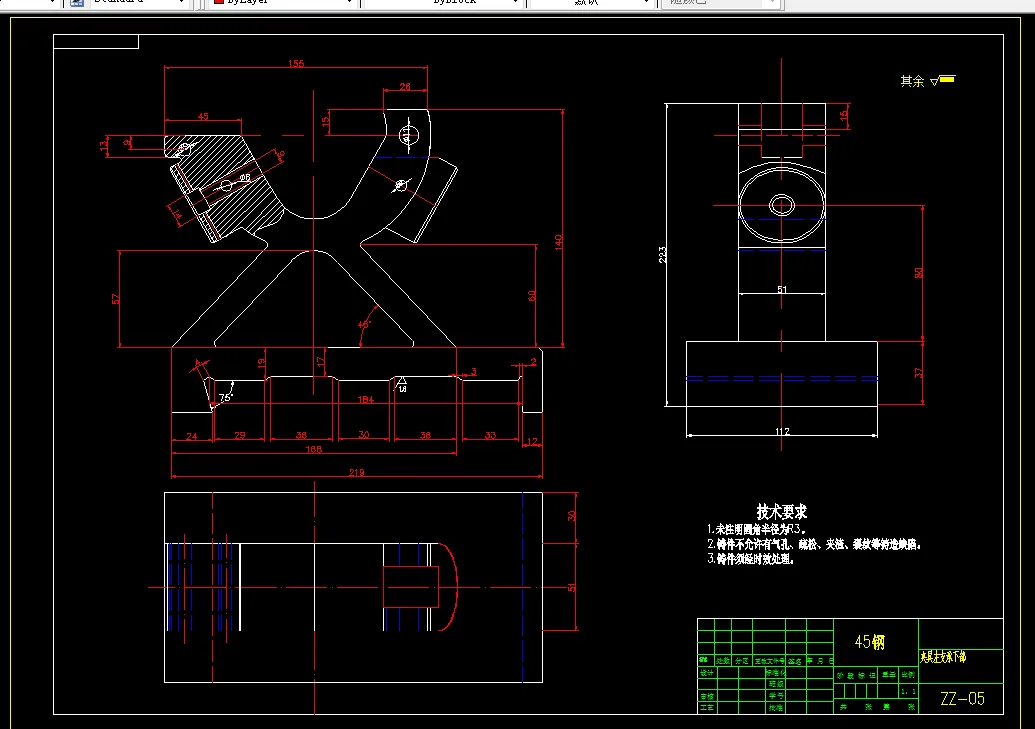Click the 13 dimension beside hatched corner
The image size is (1035, 729).
104,144
